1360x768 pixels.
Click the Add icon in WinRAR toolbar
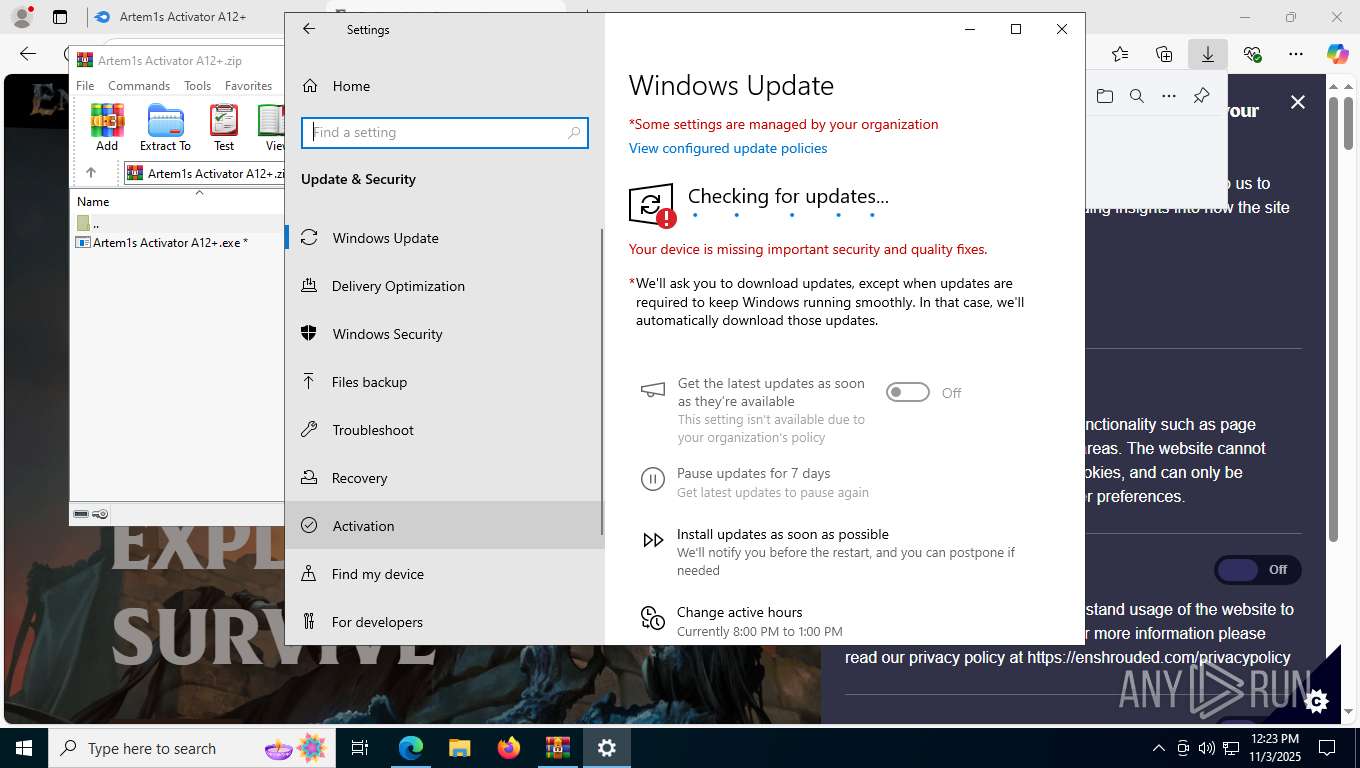pyautogui.click(x=107, y=128)
